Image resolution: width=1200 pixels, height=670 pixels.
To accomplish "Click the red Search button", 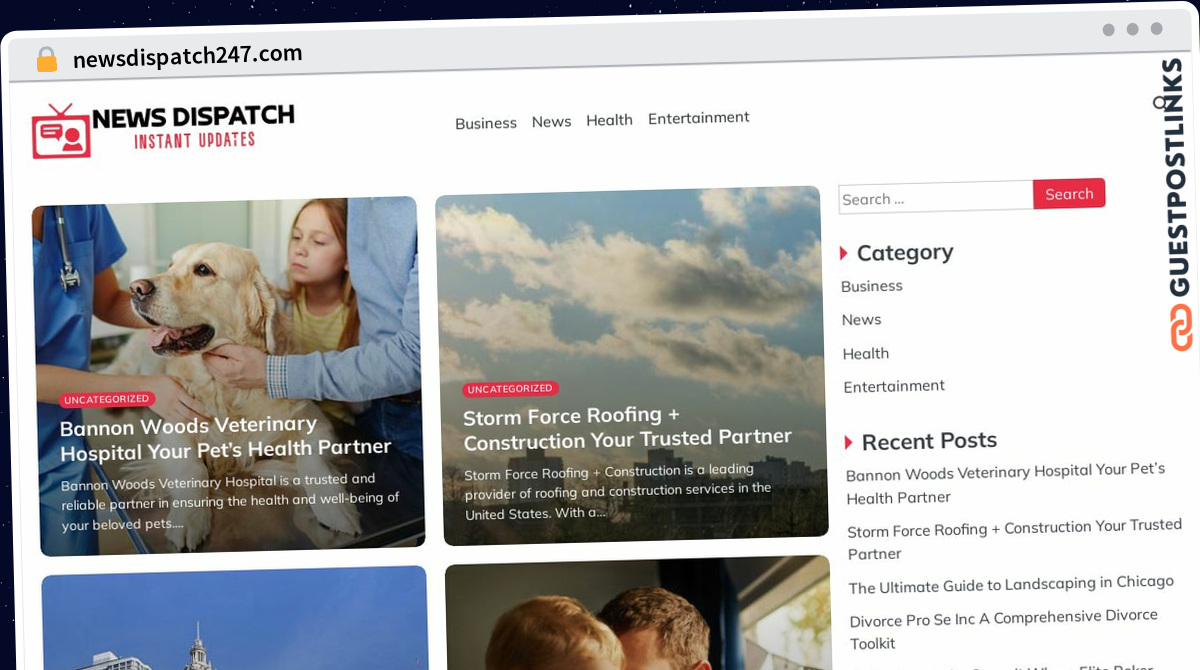I will click(1069, 194).
